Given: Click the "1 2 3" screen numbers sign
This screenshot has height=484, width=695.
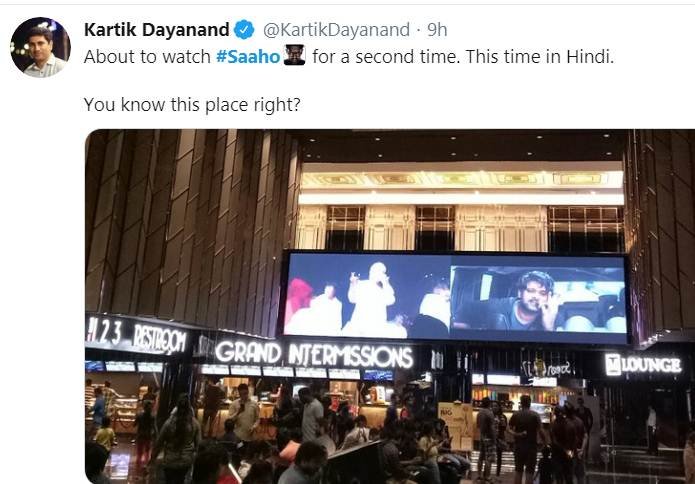Looking at the screenshot, I should coord(105,332).
